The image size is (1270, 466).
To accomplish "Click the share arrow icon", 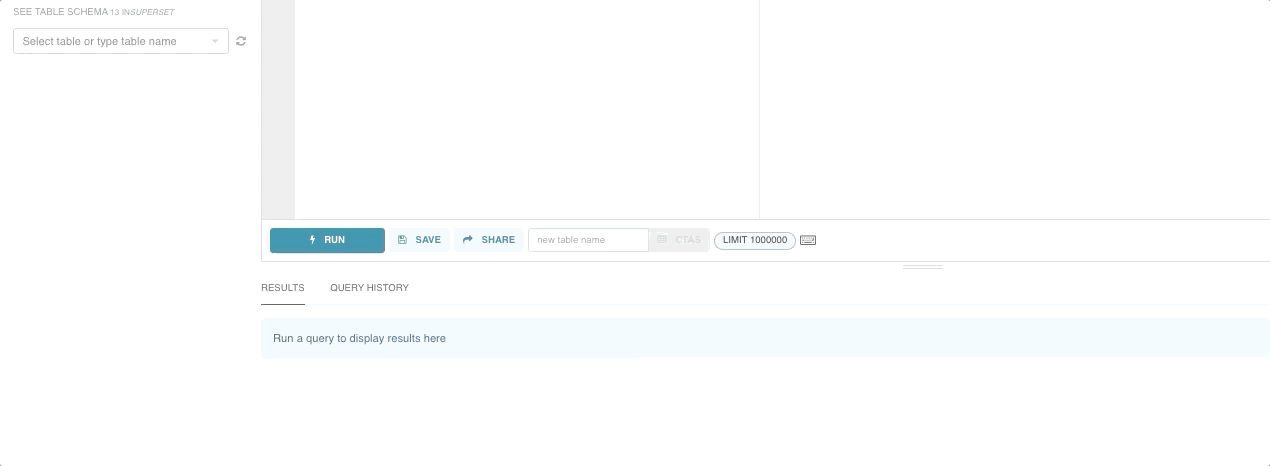I will coord(467,240).
